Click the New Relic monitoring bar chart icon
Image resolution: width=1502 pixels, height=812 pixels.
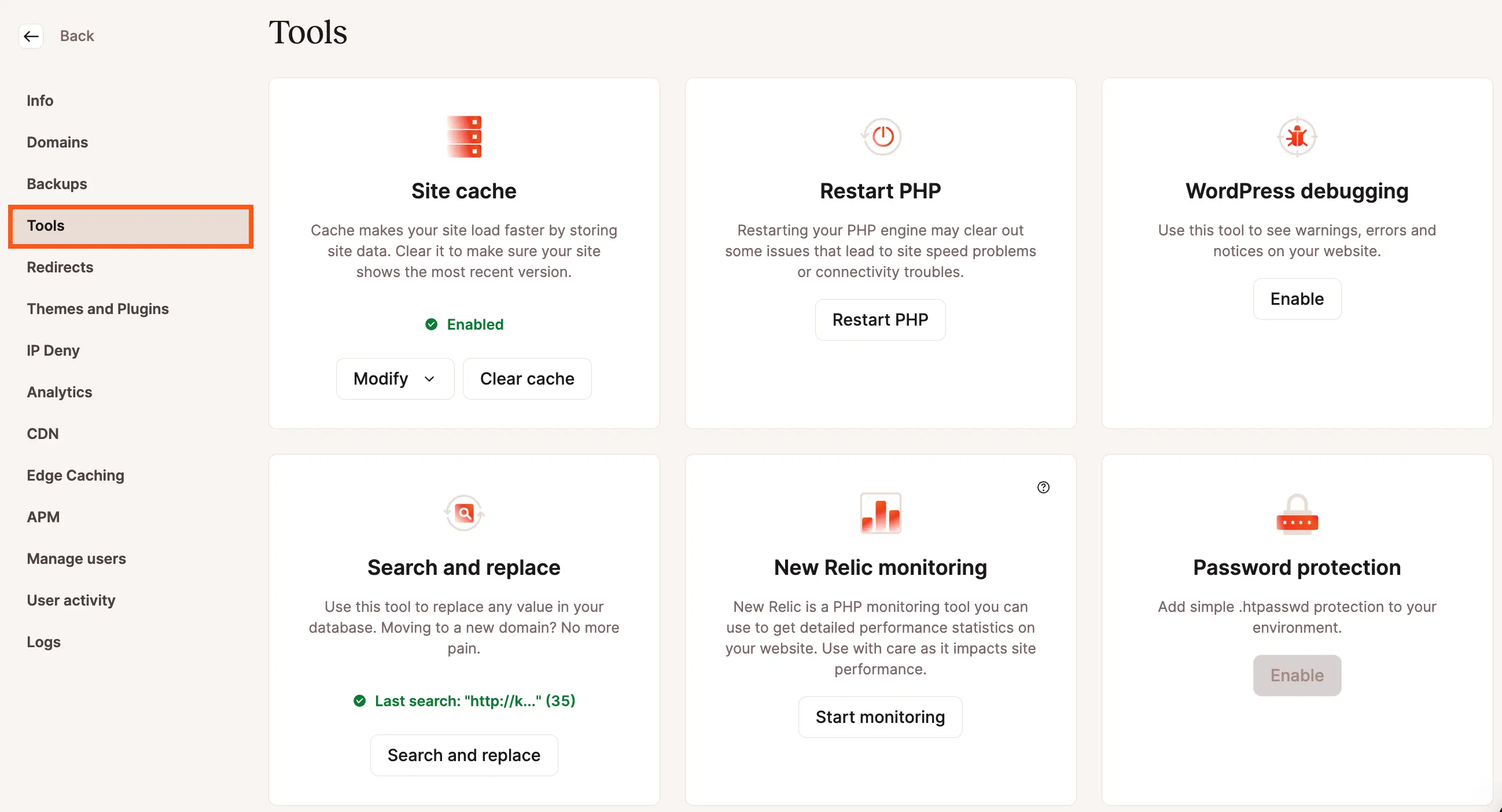pos(880,512)
